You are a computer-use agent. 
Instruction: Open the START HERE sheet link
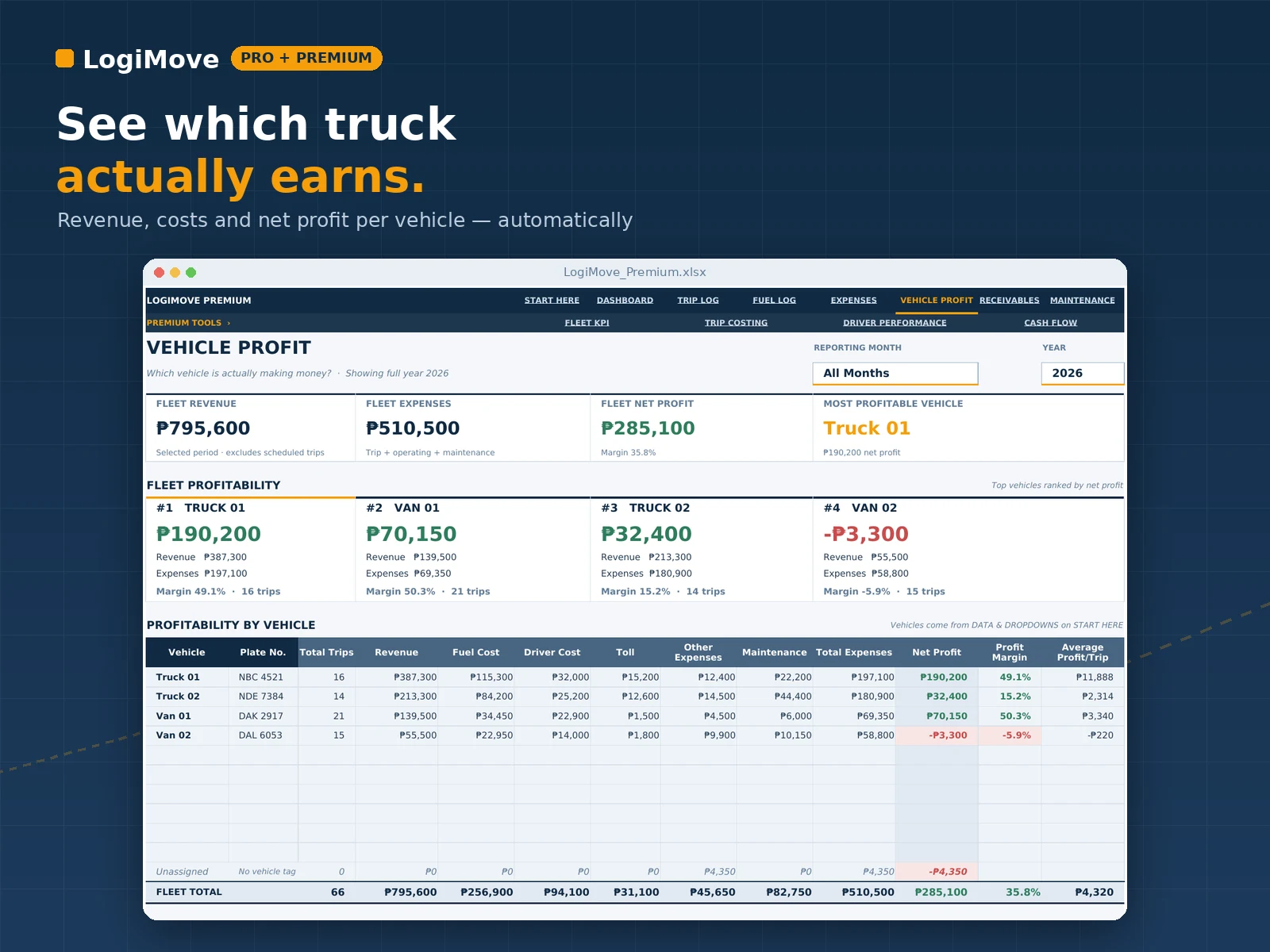point(552,301)
